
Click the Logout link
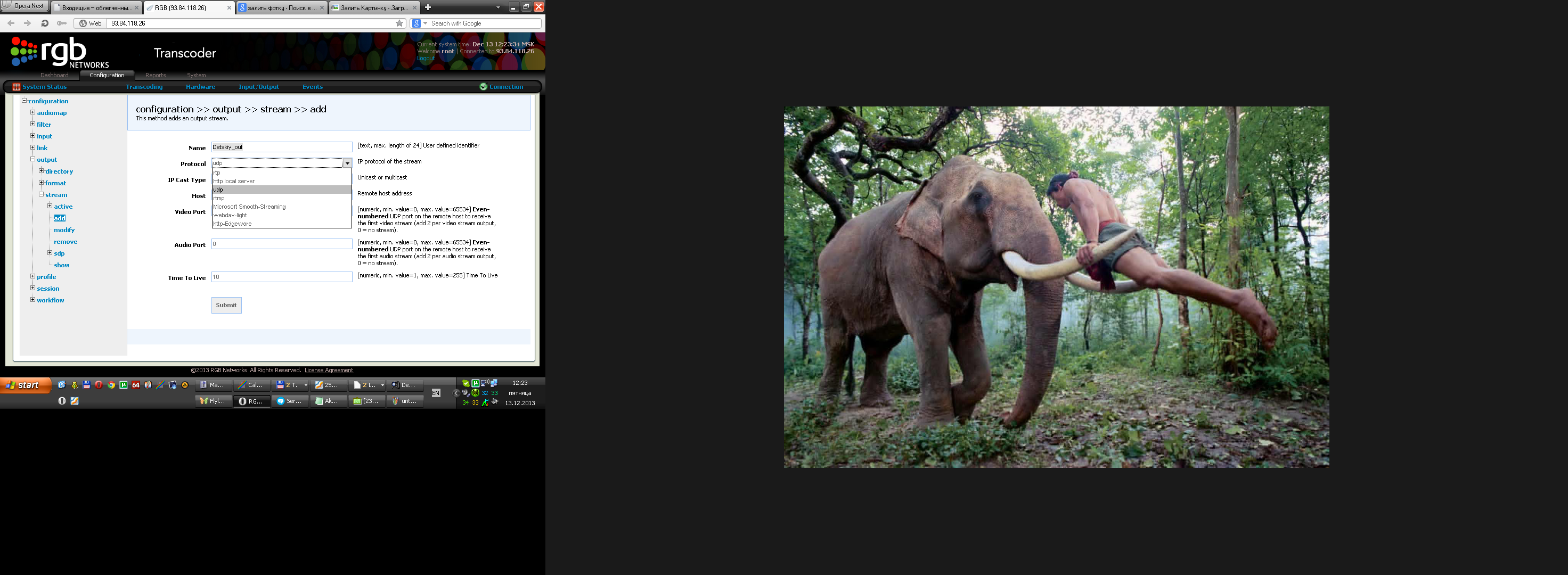click(426, 59)
